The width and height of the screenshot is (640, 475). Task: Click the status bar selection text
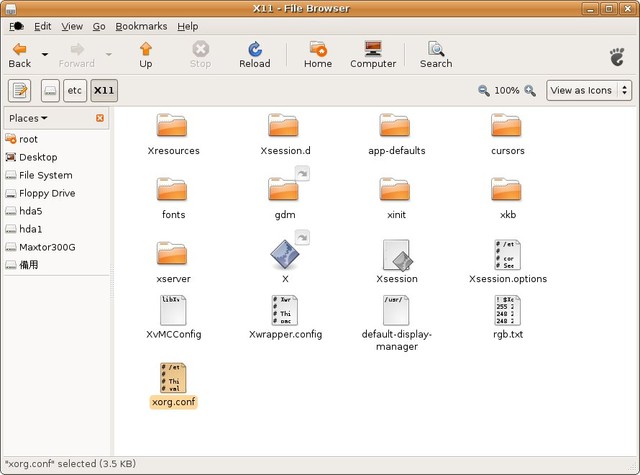coord(70,464)
